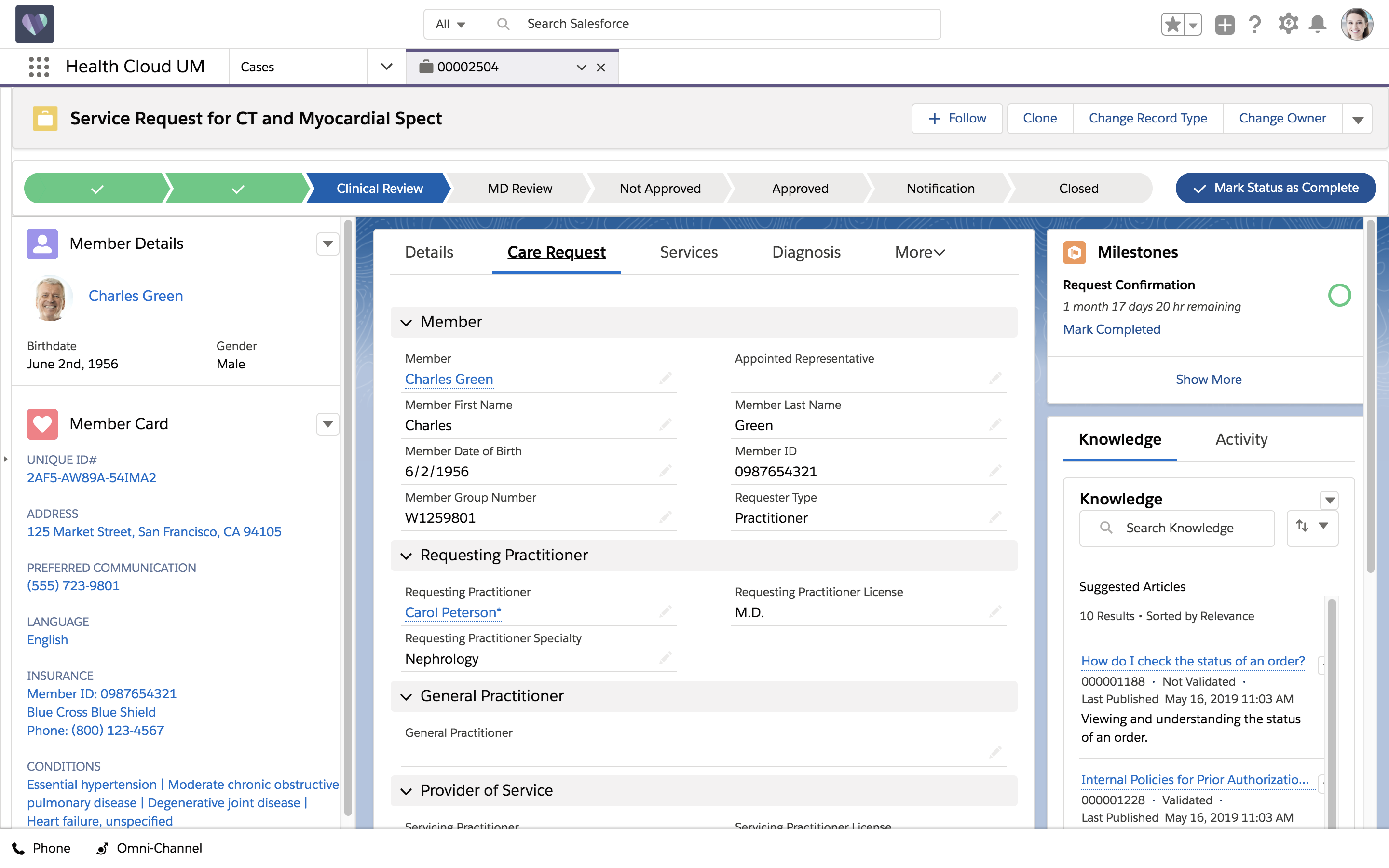Edit Member Date of Birth pencil
Screen dimensions: 1389x868
pos(665,471)
